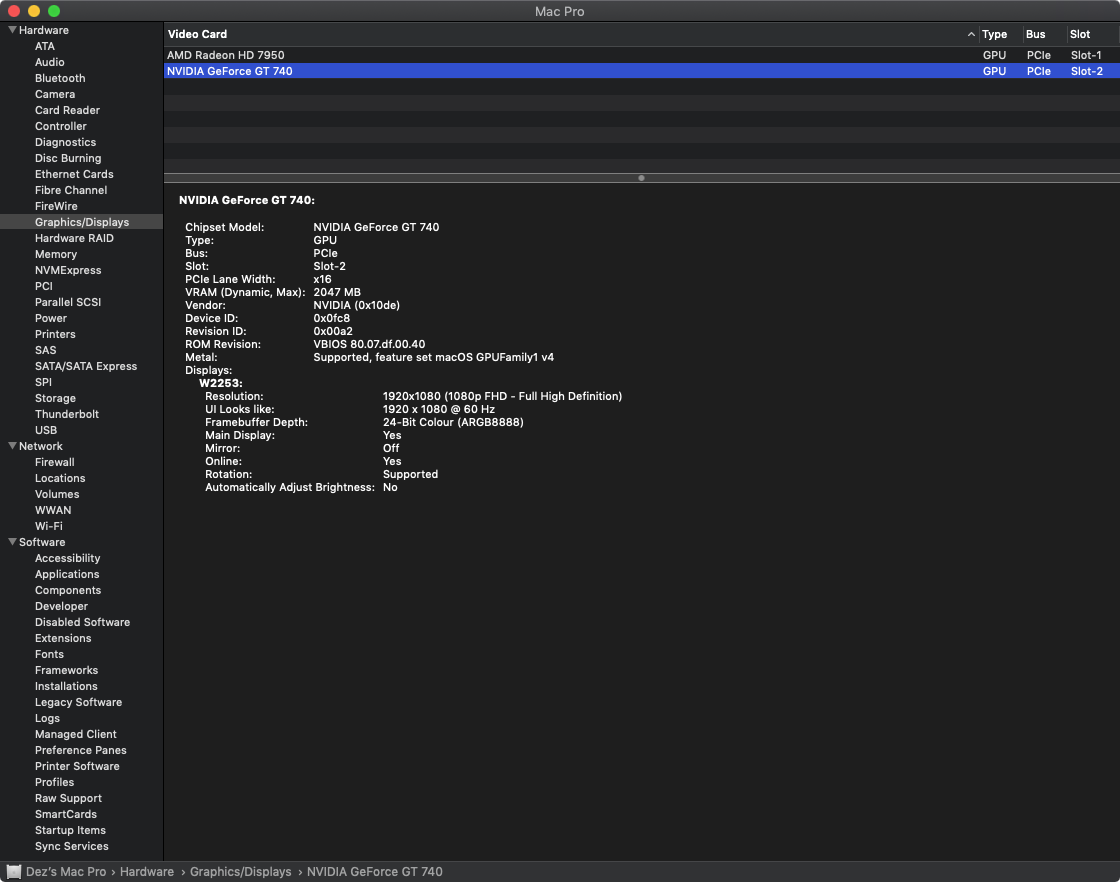Image resolution: width=1120 pixels, height=882 pixels.
Task: Select Card Reader in the sidebar
Action: [67, 110]
